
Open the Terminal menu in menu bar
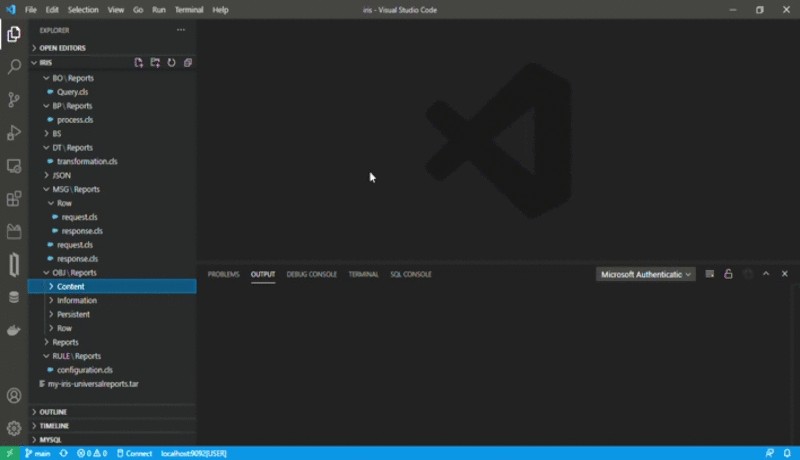pyautogui.click(x=188, y=10)
